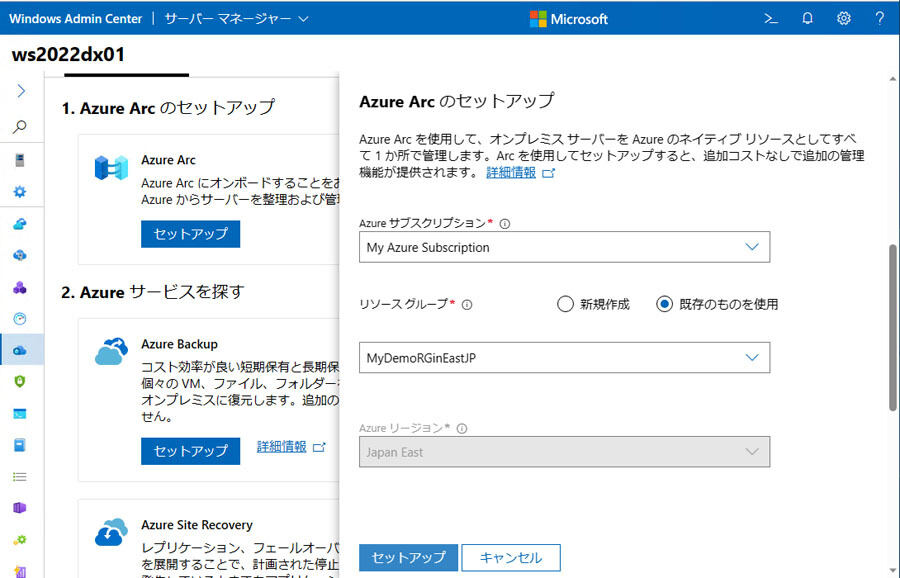The image size is (900, 578).
Task: Select the highlighted Azure hybrid center icon
Action: click(20, 350)
